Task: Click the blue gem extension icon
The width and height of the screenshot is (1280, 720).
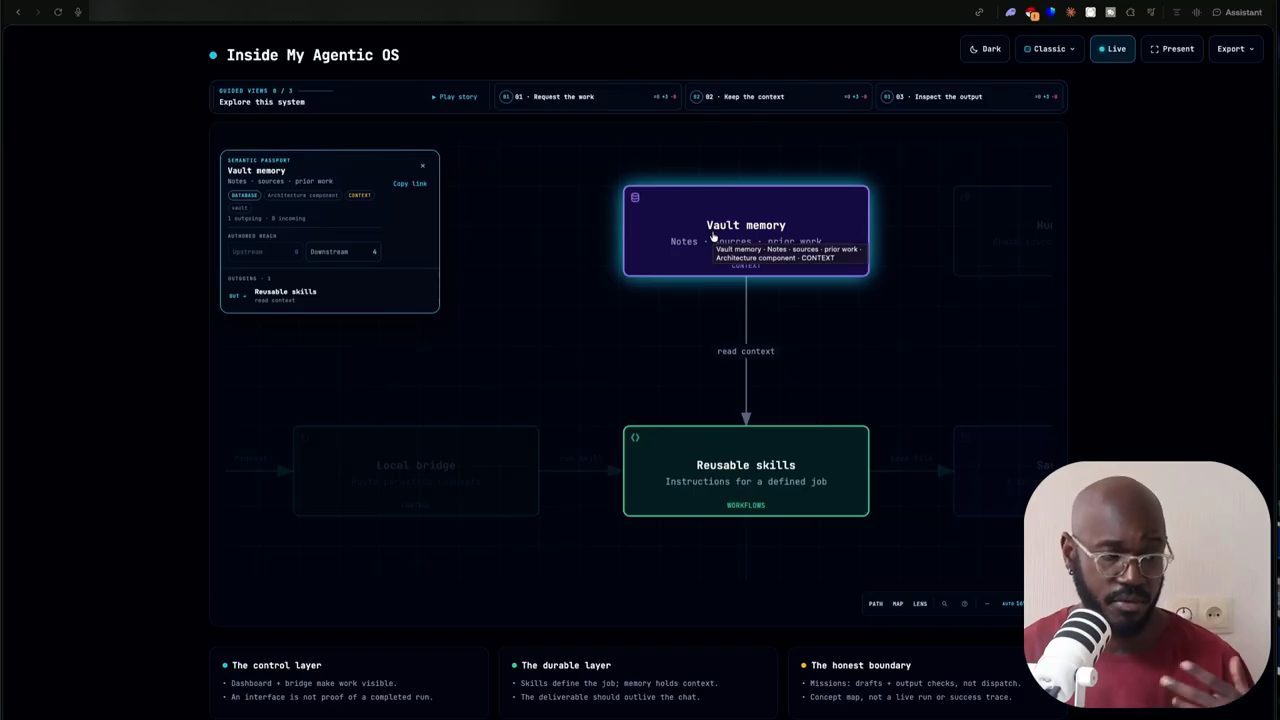Action: tap(1051, 12)
